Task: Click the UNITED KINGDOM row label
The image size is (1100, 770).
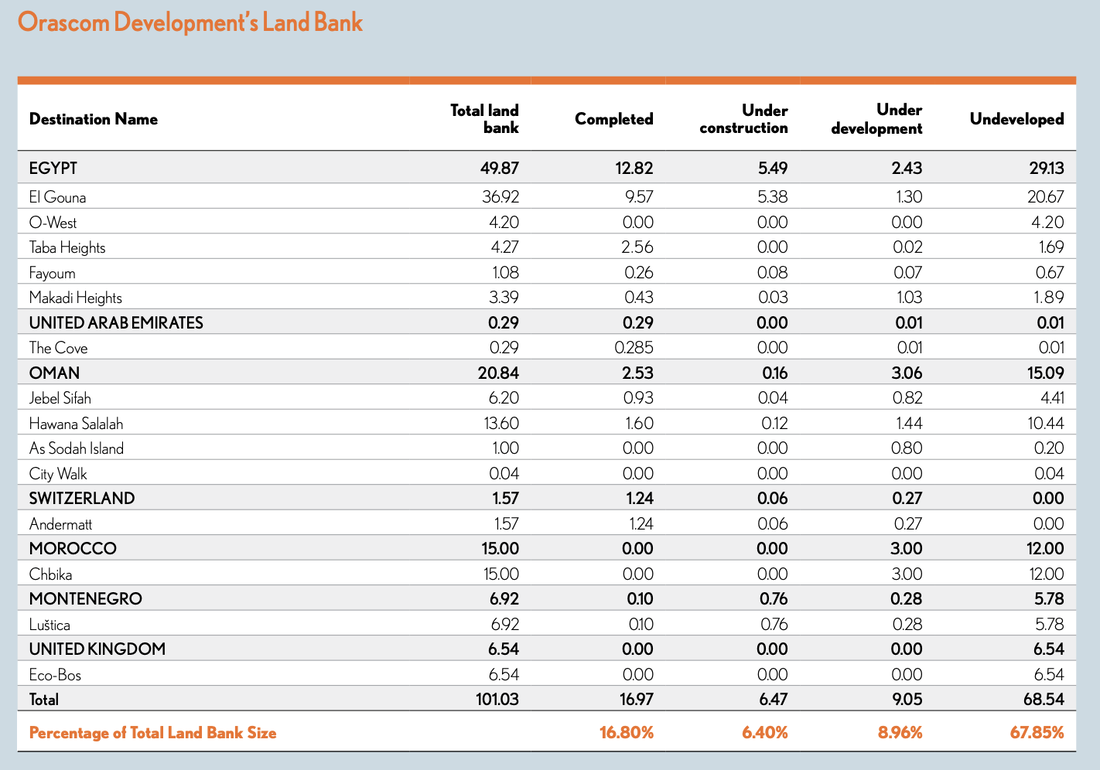Action: point(98,649)
